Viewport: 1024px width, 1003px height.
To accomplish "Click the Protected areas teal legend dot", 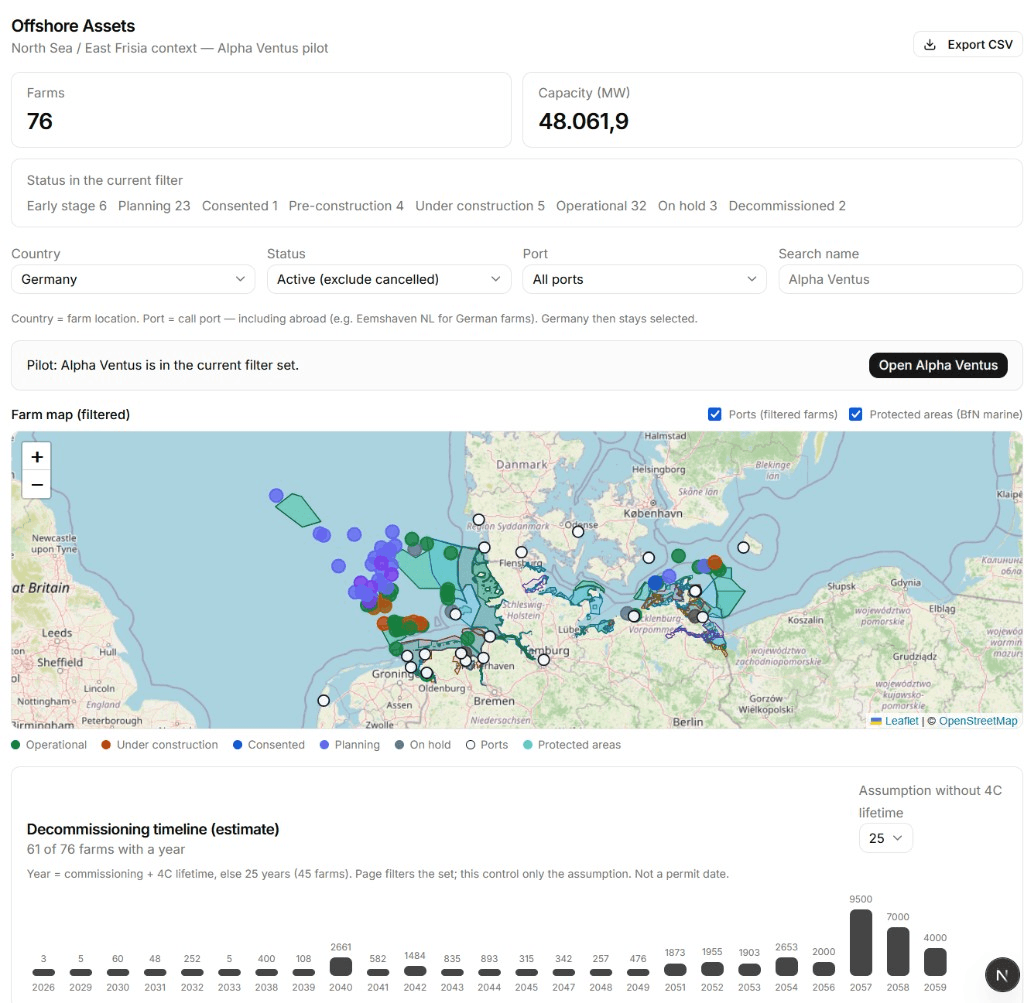I will tap(528, 744).
